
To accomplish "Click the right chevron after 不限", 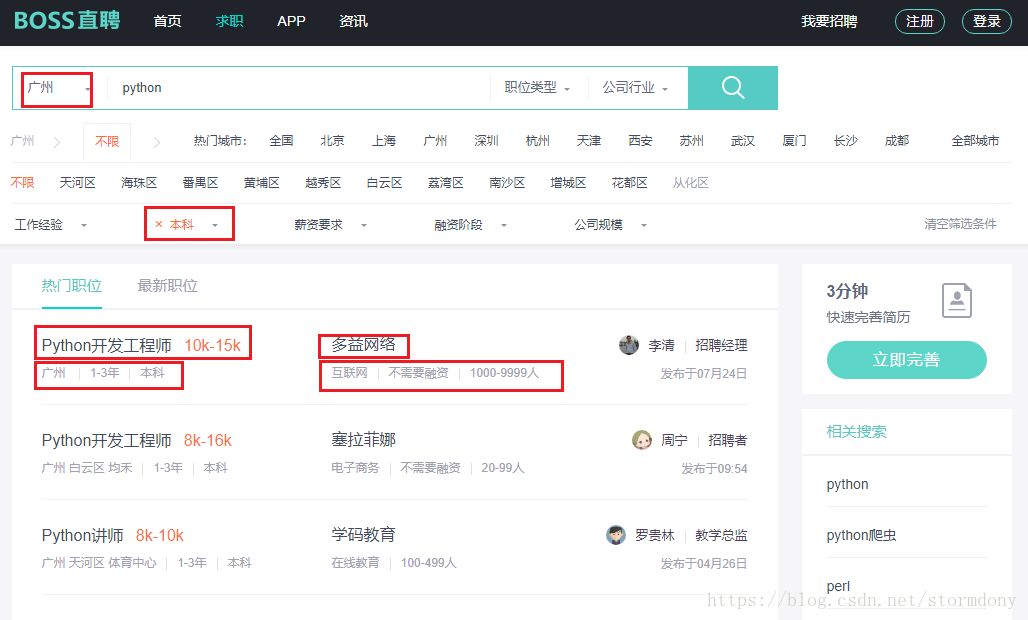I will (156, 142).
